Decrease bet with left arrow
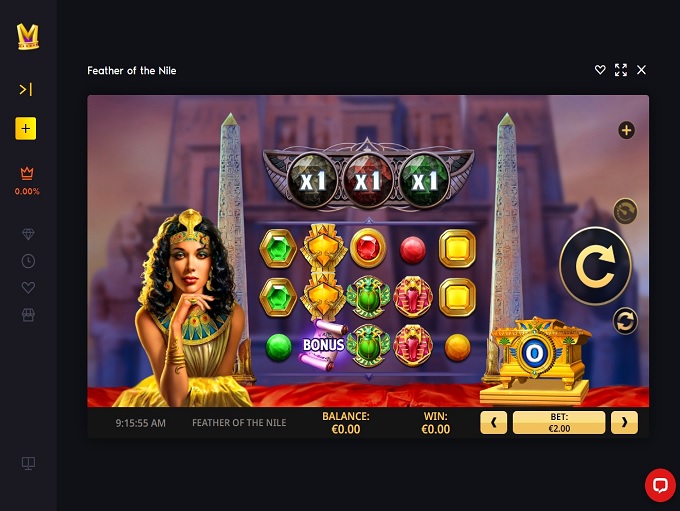 tap(494, 423)
